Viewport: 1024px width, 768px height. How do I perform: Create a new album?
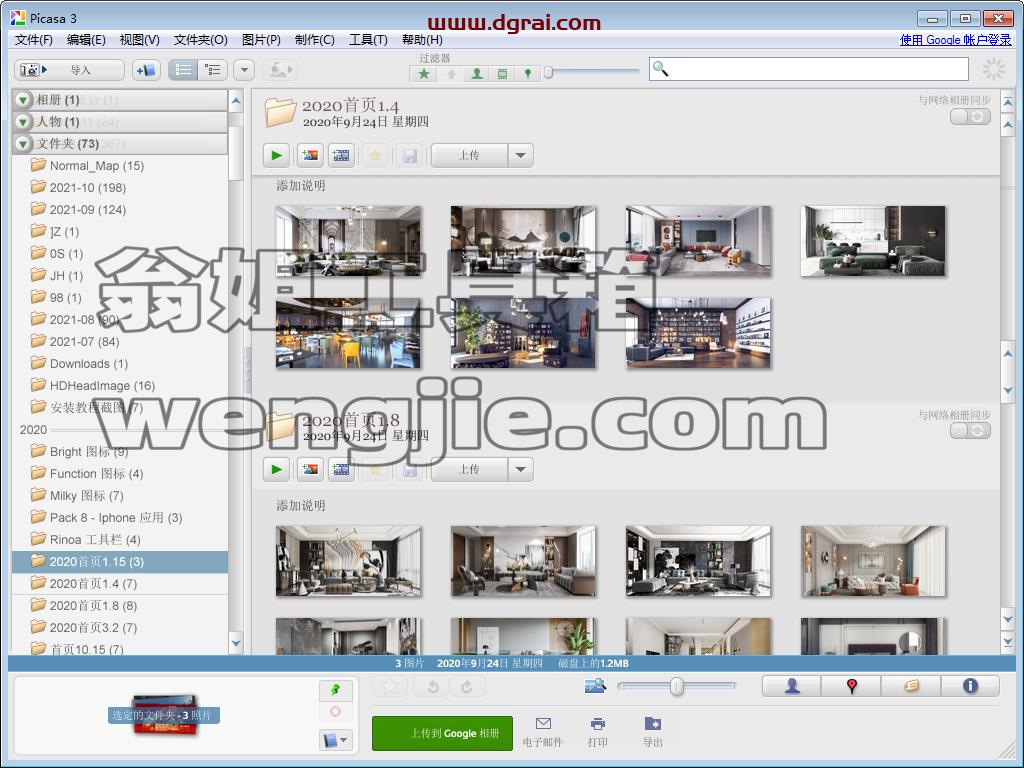pos(146,70)
